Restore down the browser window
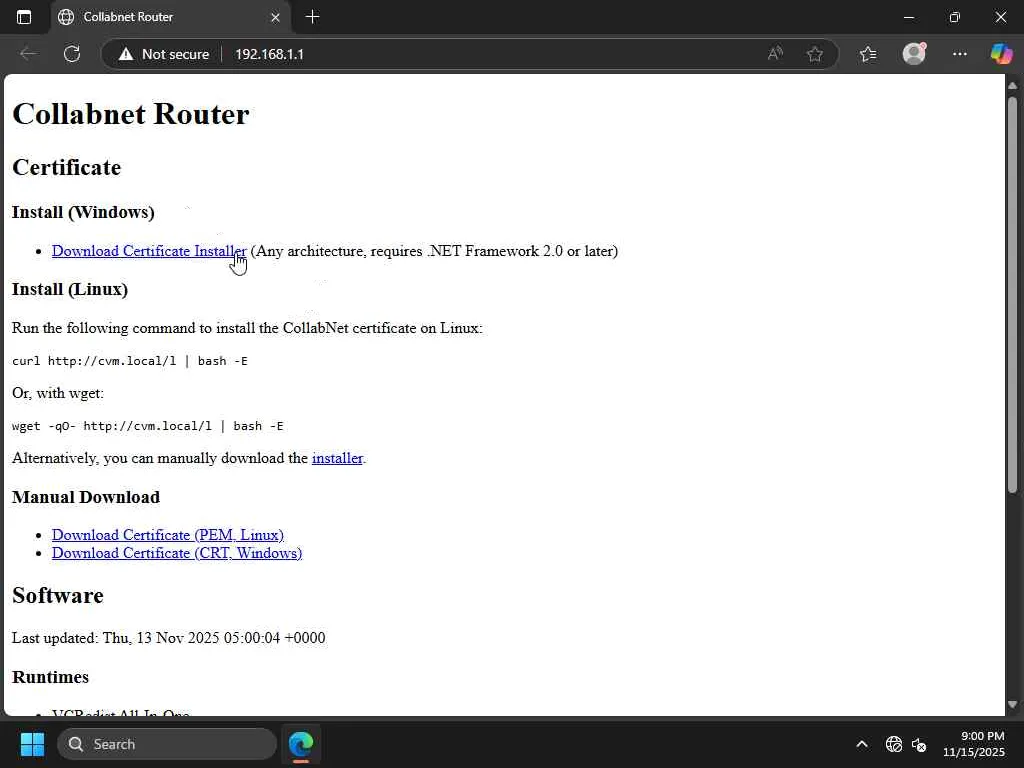This screenshot has height=768, width=1024. [x=955, y=17]
